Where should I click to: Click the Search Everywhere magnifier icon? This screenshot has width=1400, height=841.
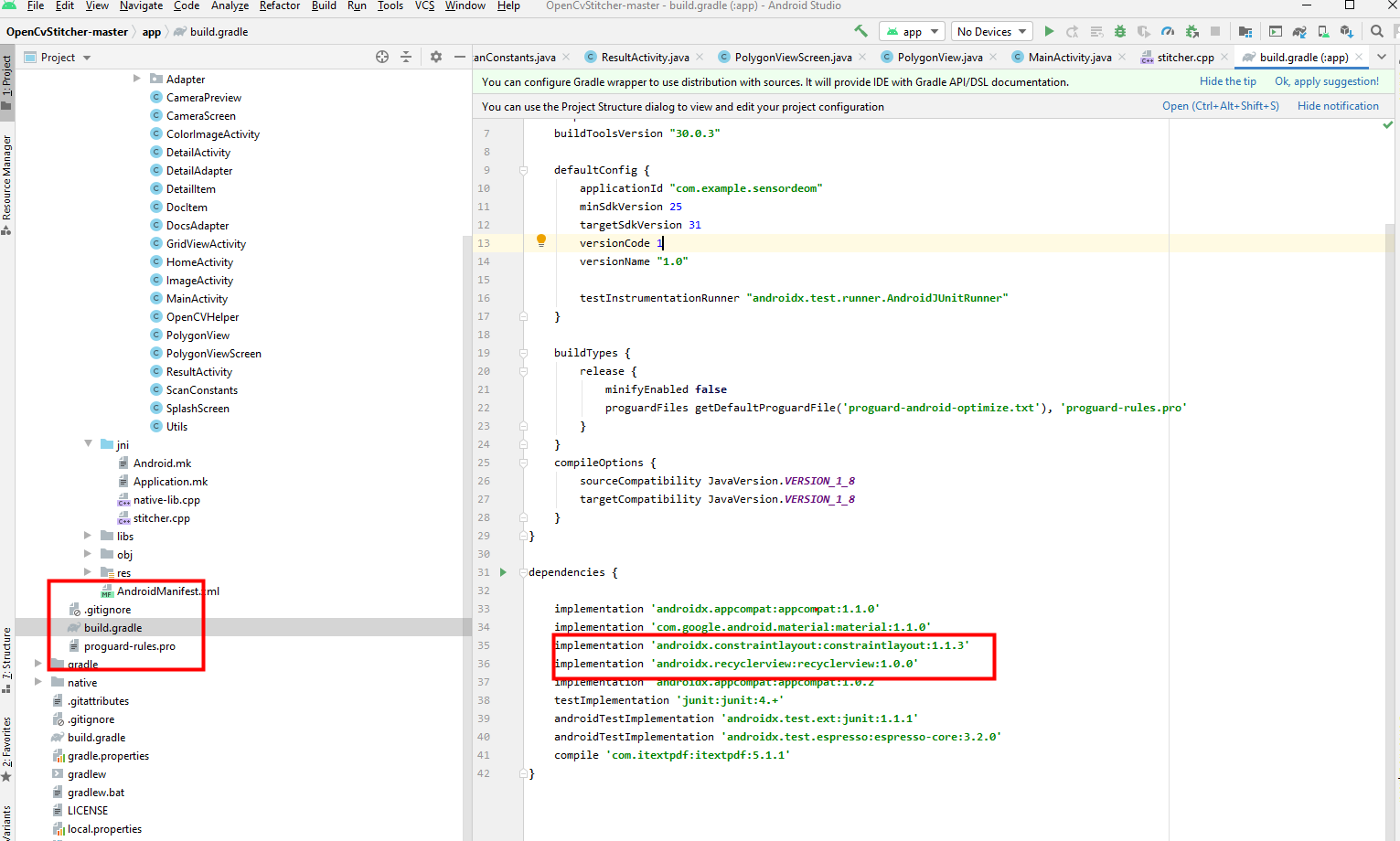point(1376,31)
